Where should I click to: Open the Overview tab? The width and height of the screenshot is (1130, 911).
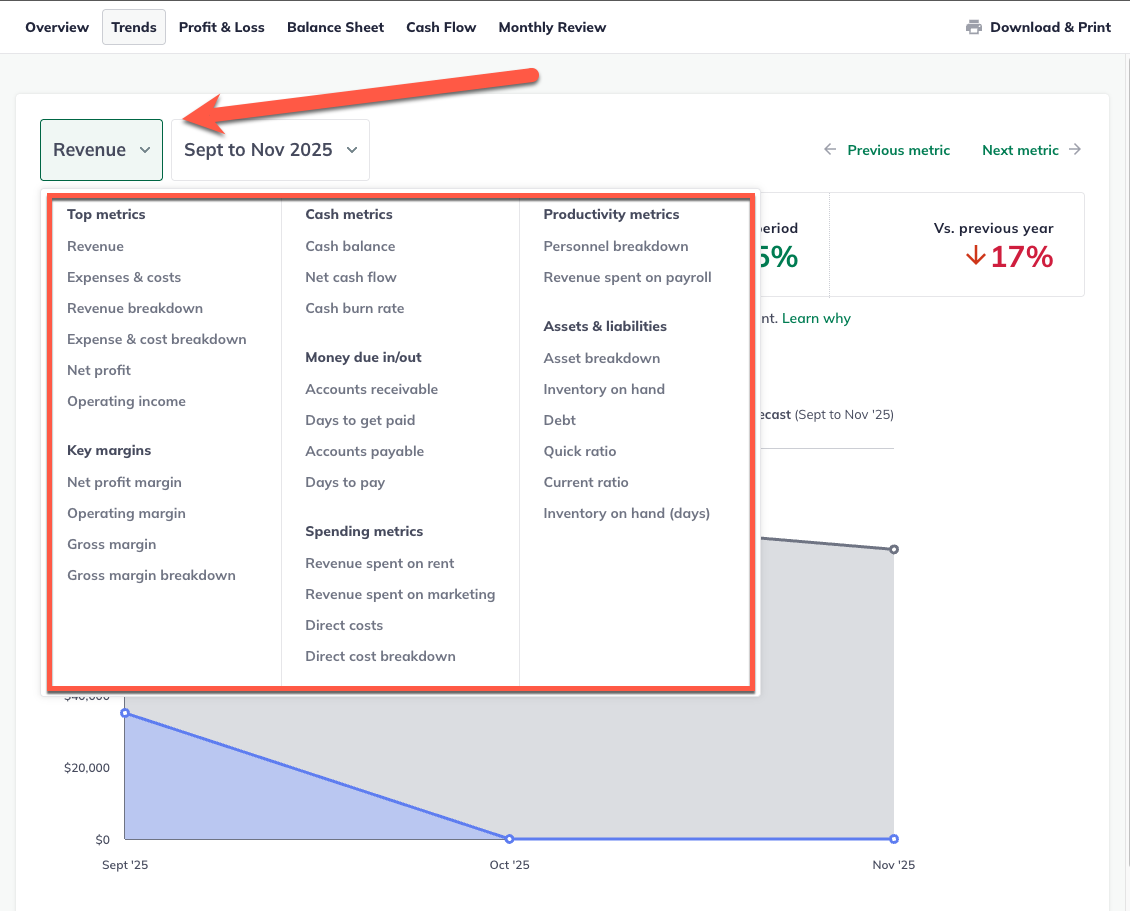56,27
